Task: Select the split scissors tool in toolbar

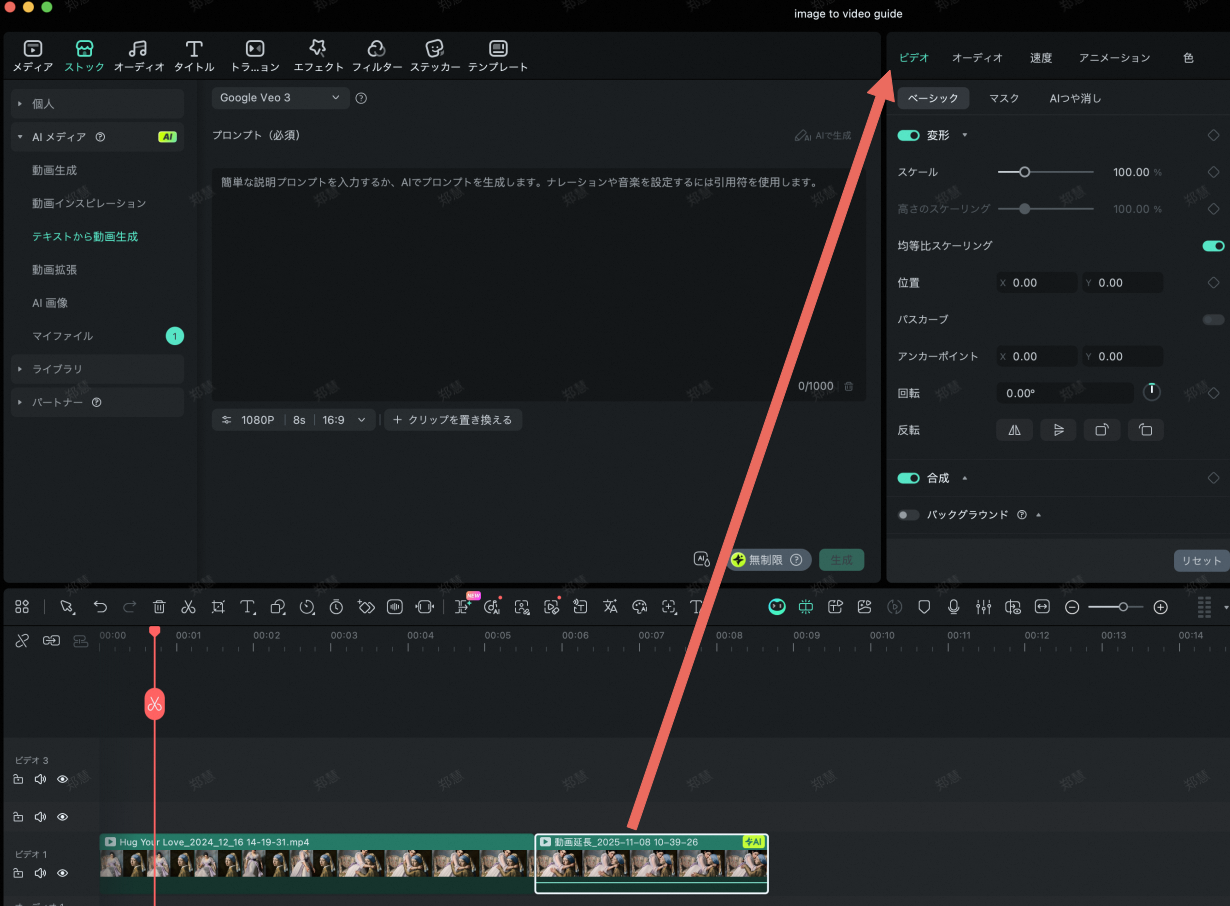Action: (x=188, y=607)
